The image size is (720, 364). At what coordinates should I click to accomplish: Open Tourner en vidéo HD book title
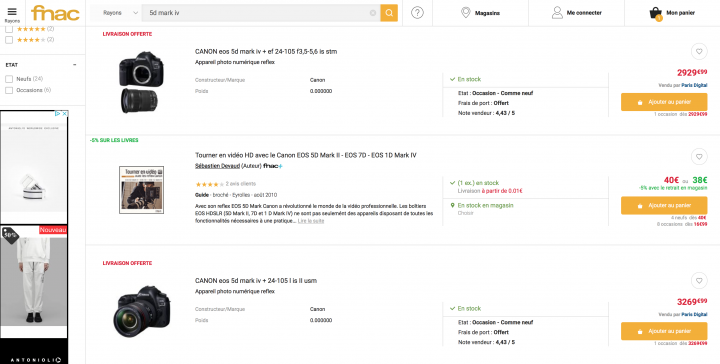click(x=306, y=155)
